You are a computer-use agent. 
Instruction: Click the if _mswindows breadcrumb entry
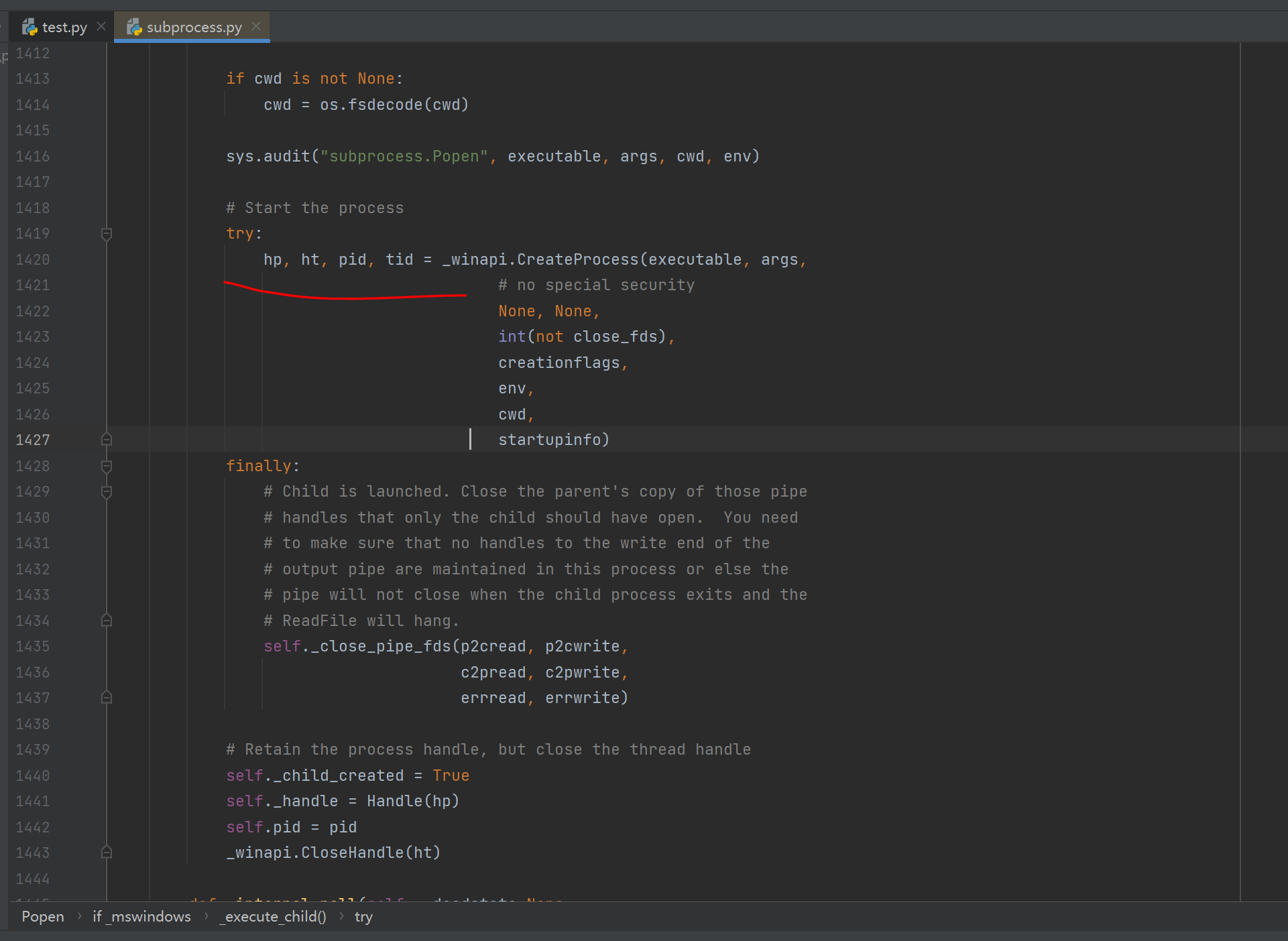[x=141, y=916]
